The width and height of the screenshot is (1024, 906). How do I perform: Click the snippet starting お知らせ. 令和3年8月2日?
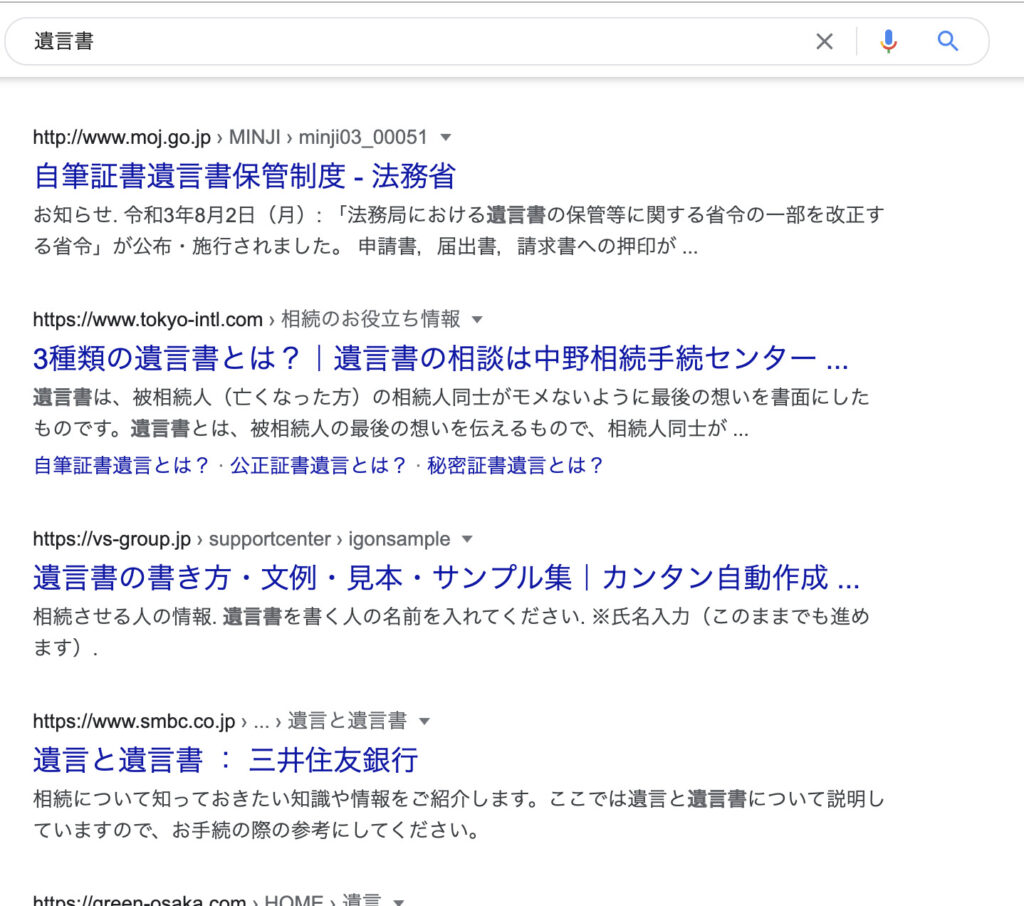point(459,231)
